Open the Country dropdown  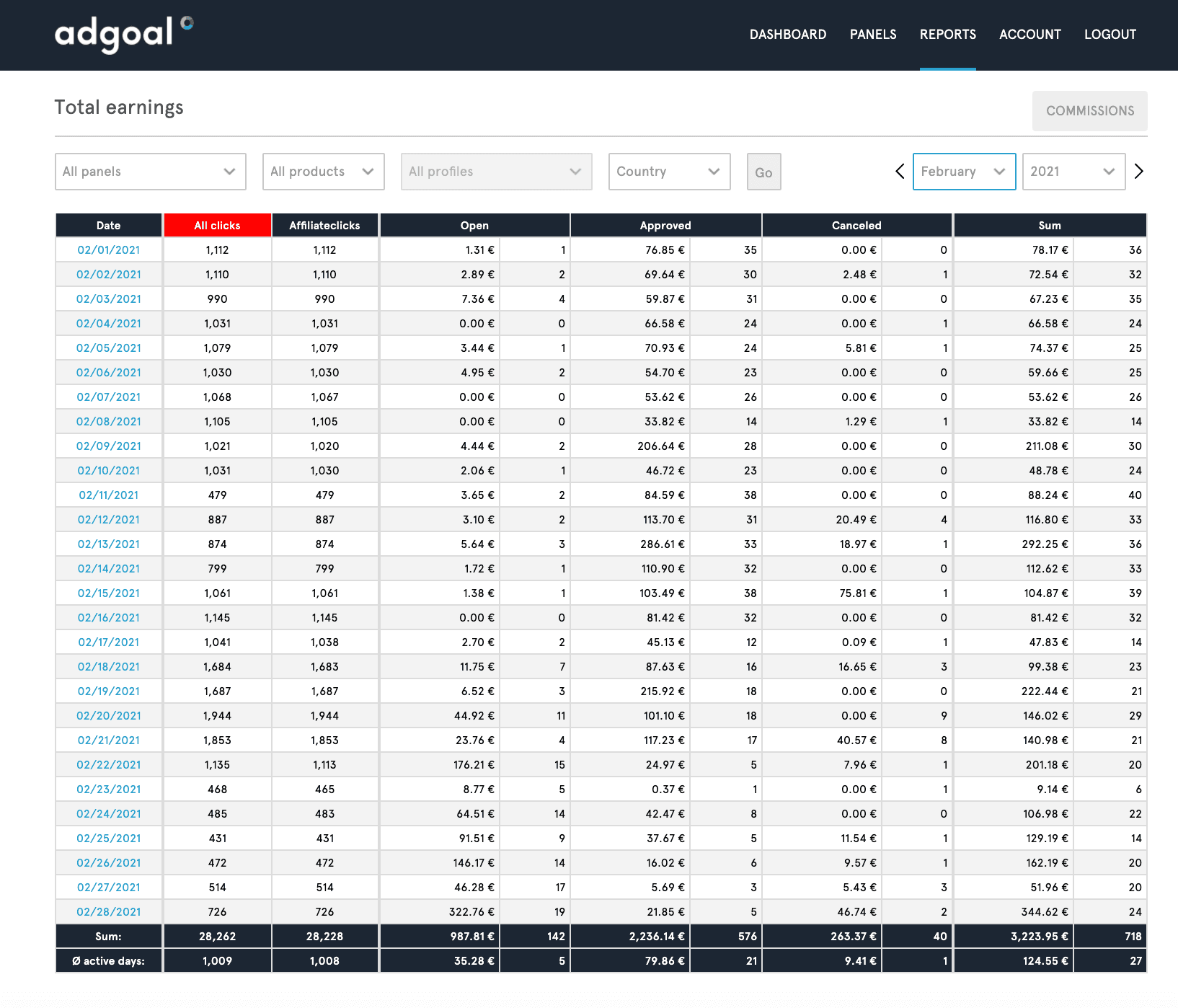(x=670, y=172)
